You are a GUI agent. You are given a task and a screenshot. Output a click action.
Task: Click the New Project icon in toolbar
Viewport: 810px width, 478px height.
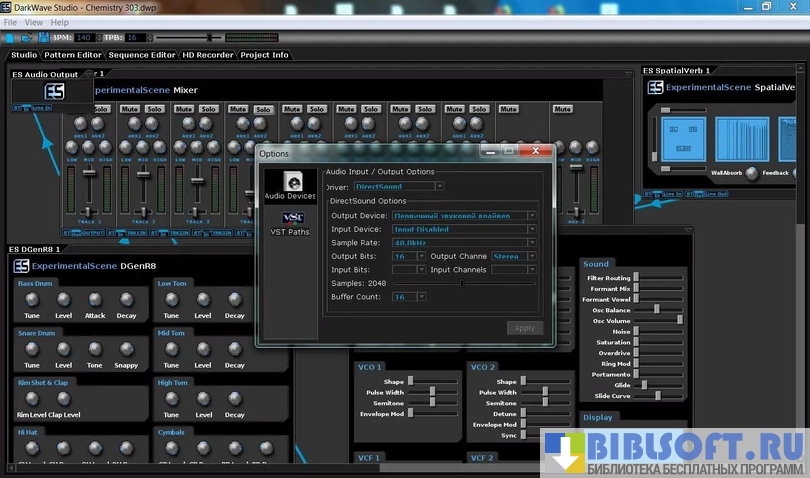(10, 38)
